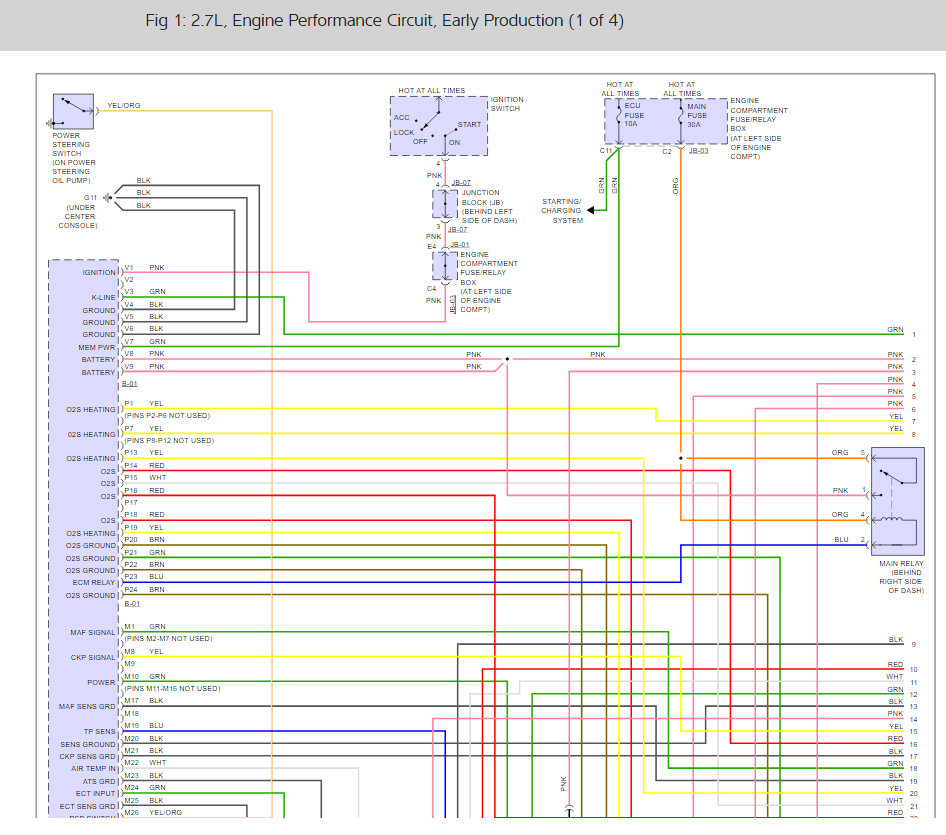This screenshot has height=835, width=946.
Task: Click the 'ECM RELAY' pin label
Action: tap(94, 583)
